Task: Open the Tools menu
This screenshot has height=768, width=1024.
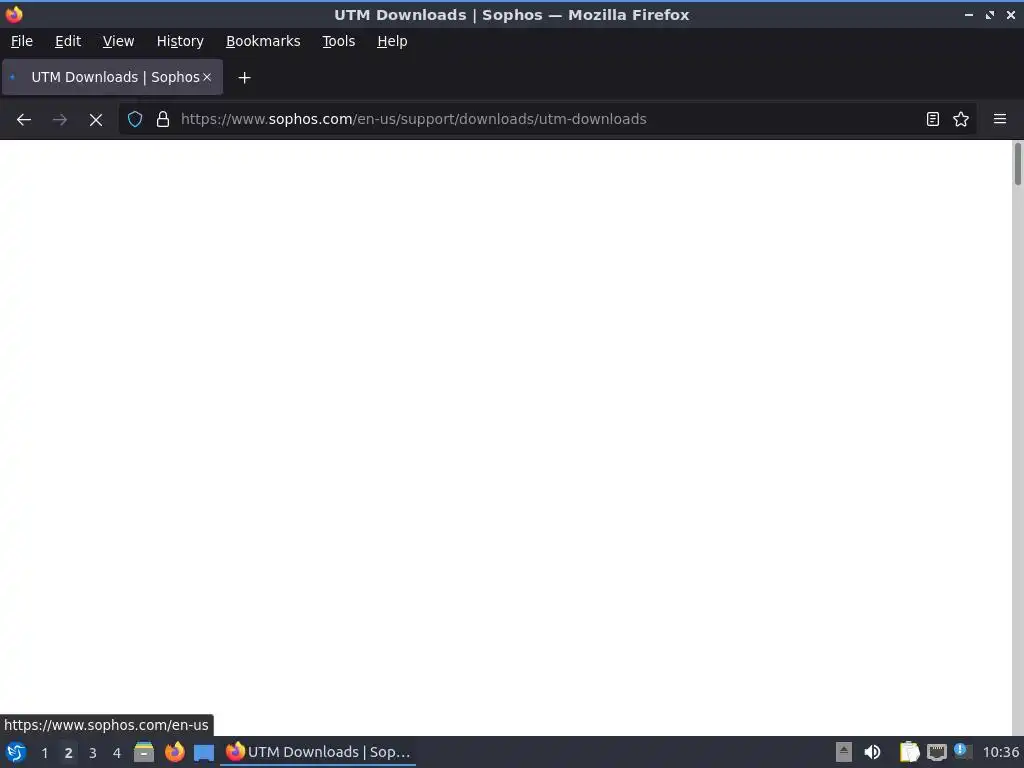Action: pos(338,41)
